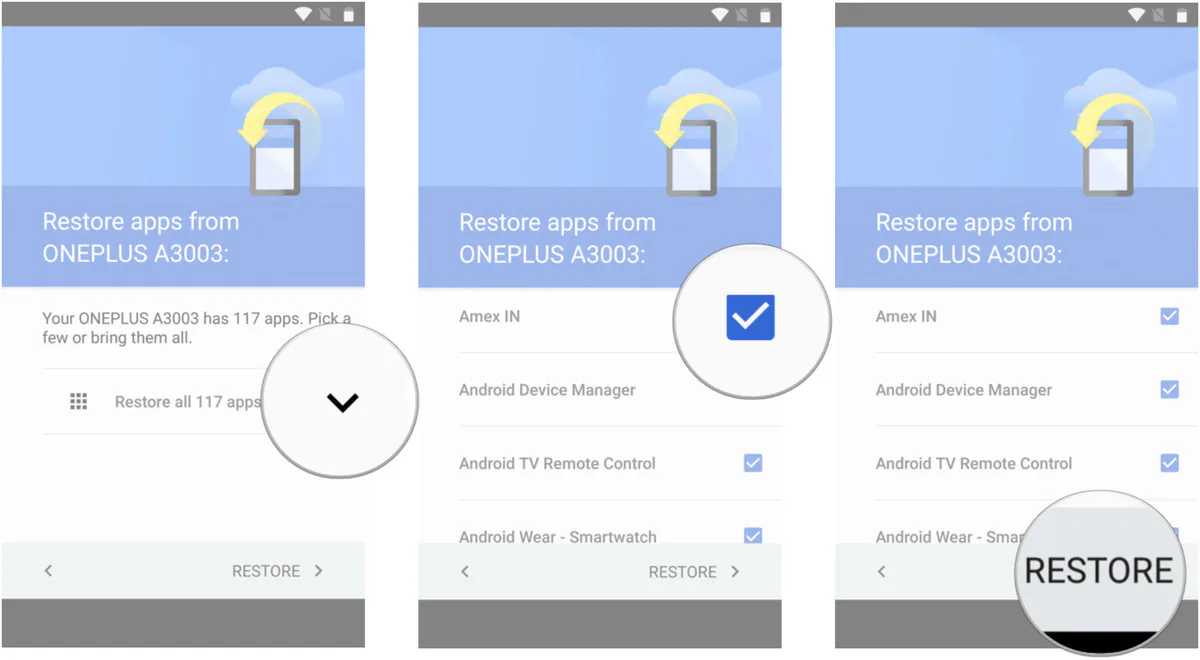
Task: Select Amex IN label on third phone screen
Action: tap(906, 316)
